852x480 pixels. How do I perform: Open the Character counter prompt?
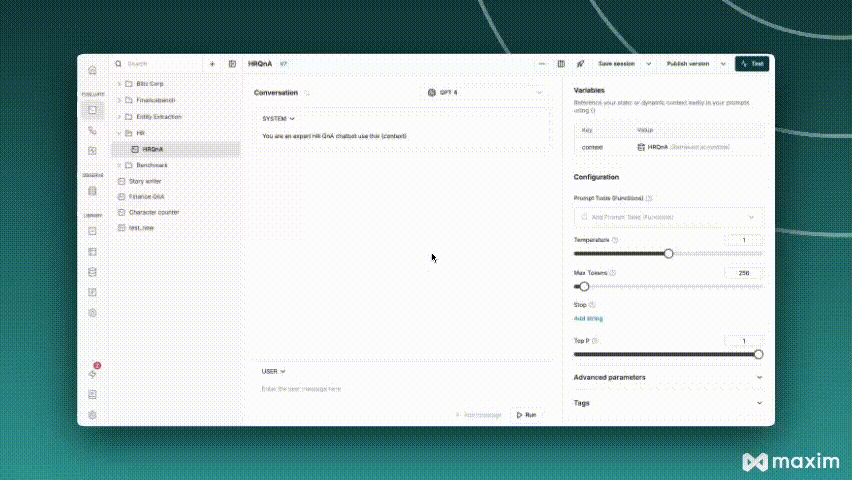coord(154,213)
